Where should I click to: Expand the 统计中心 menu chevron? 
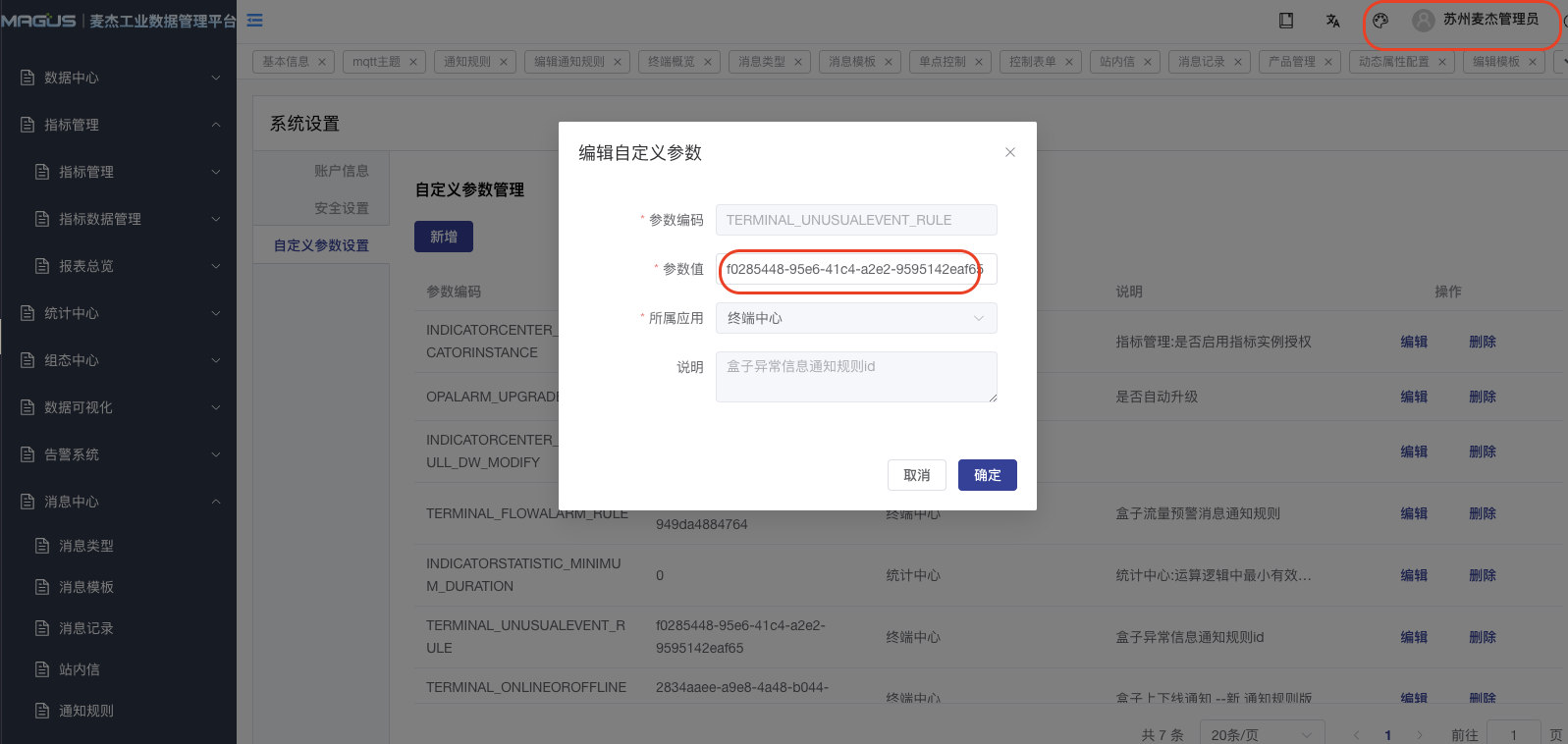216,313
